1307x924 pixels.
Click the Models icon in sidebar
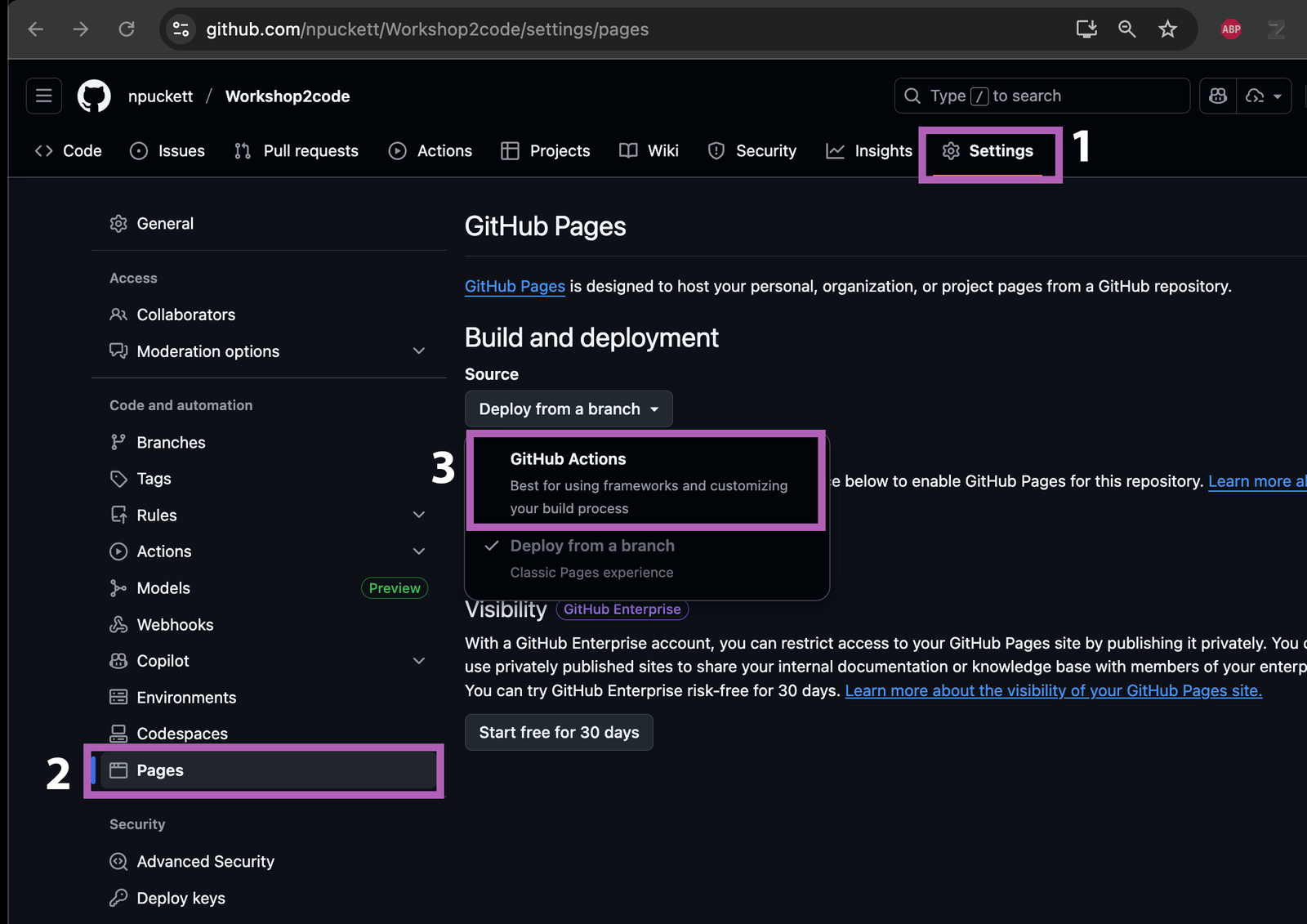pos(118,588)
